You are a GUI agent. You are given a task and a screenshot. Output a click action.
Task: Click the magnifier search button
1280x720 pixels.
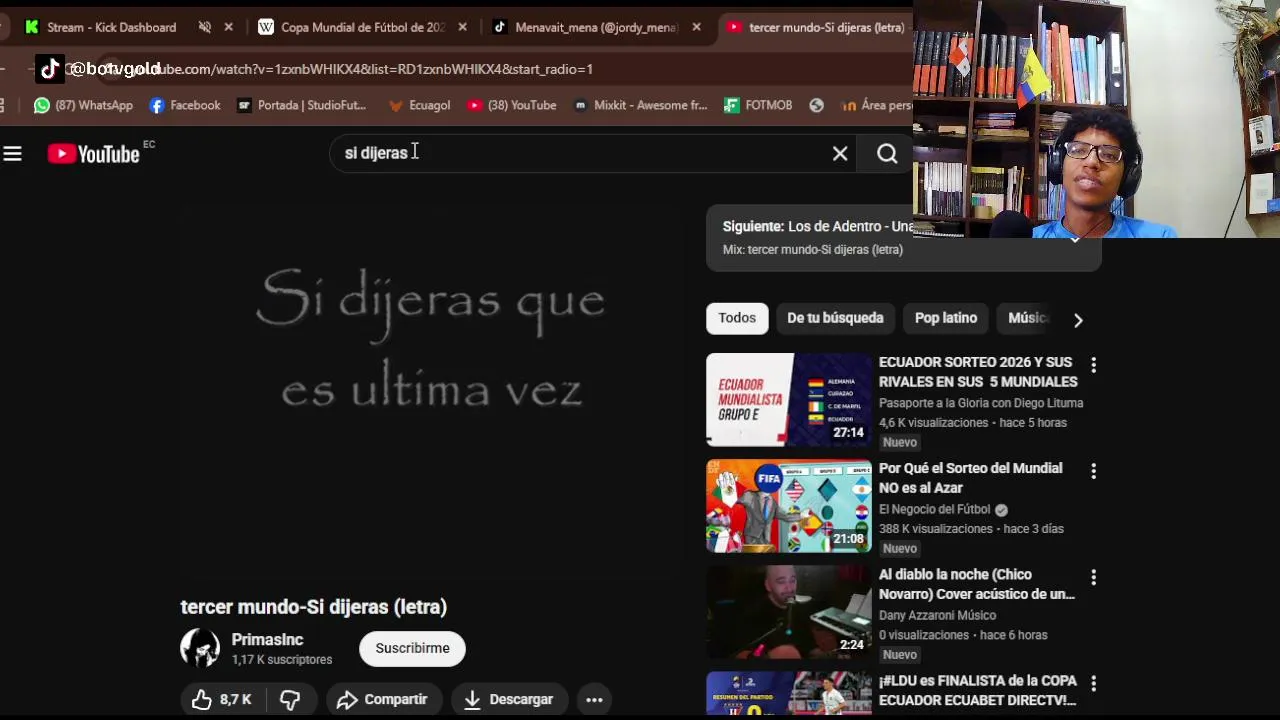[x=887, y=154]
